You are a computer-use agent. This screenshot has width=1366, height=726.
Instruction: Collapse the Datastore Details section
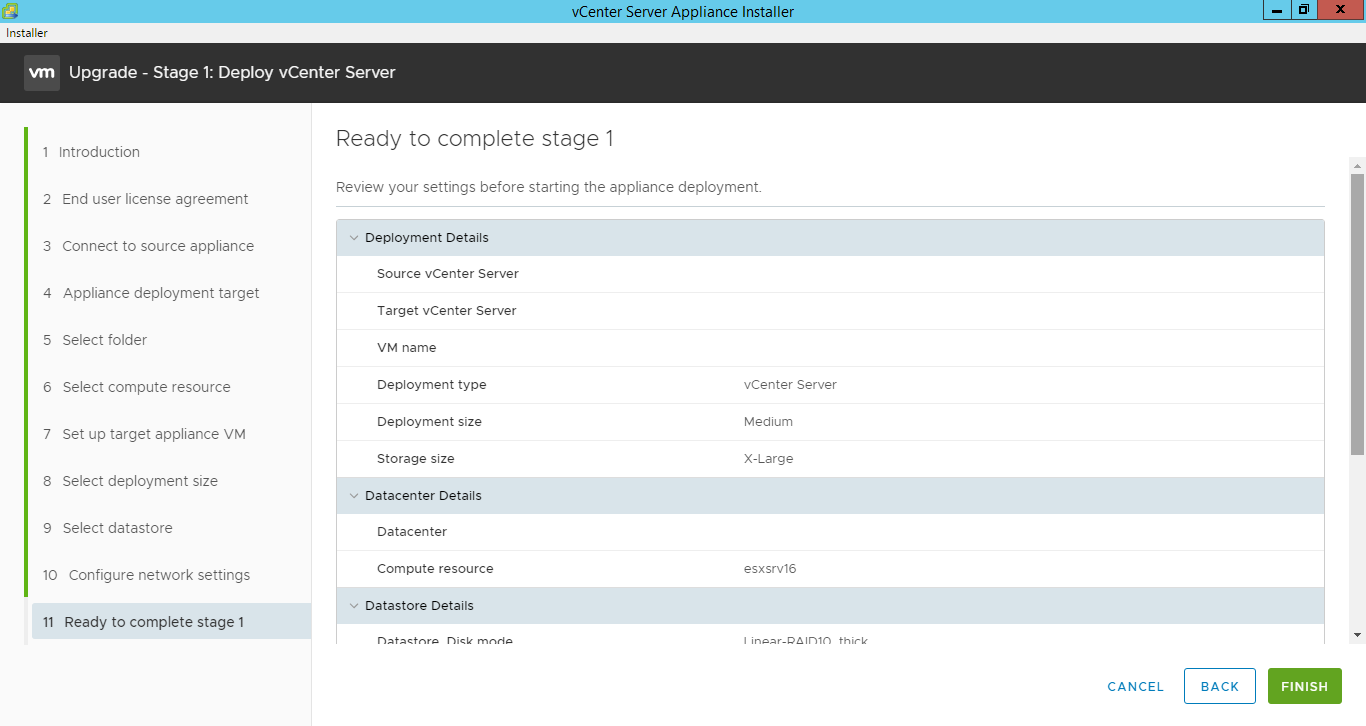(354, 605)
